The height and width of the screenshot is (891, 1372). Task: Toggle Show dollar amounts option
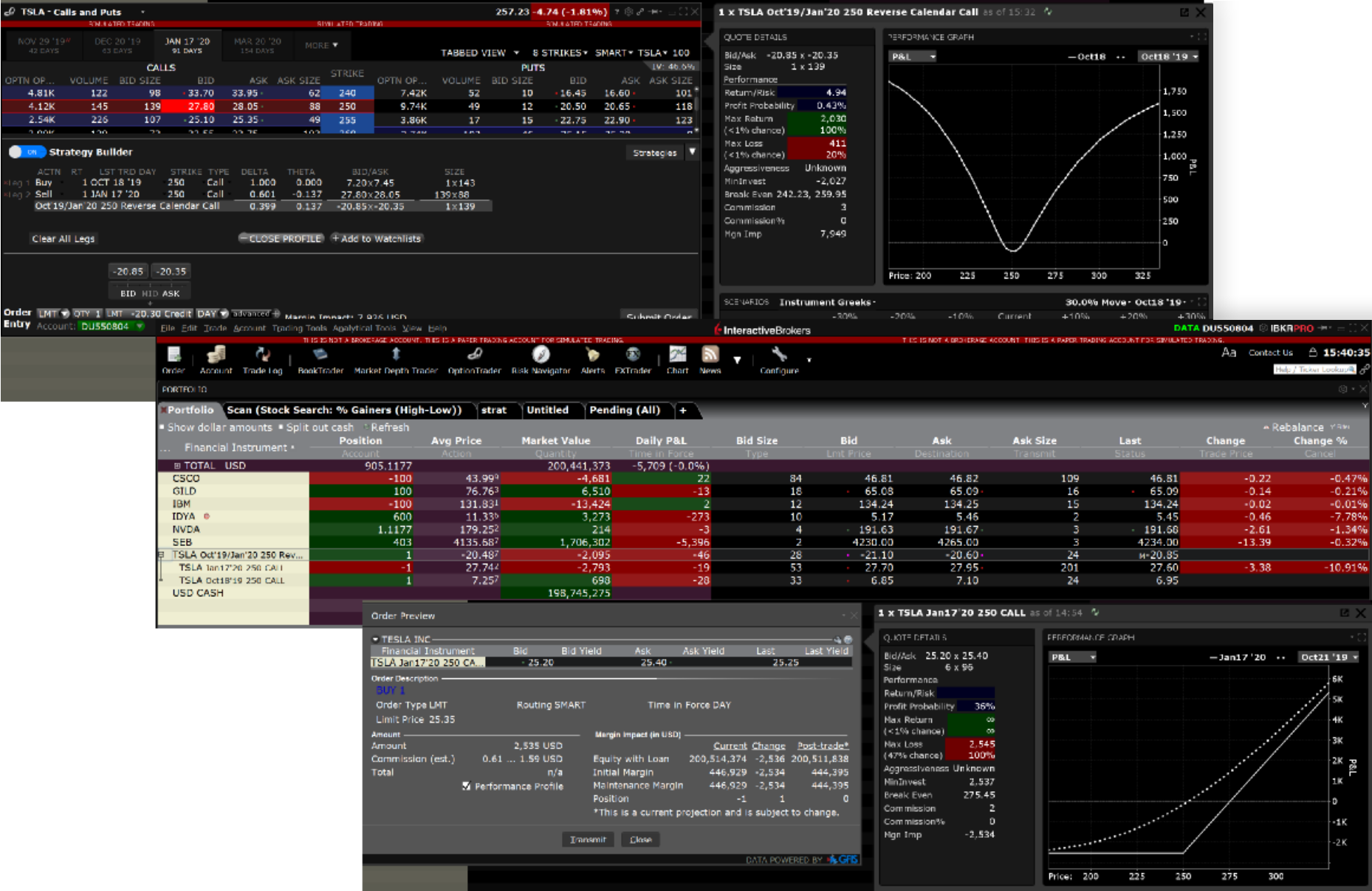pyautogui.click(x=216, y=427)
